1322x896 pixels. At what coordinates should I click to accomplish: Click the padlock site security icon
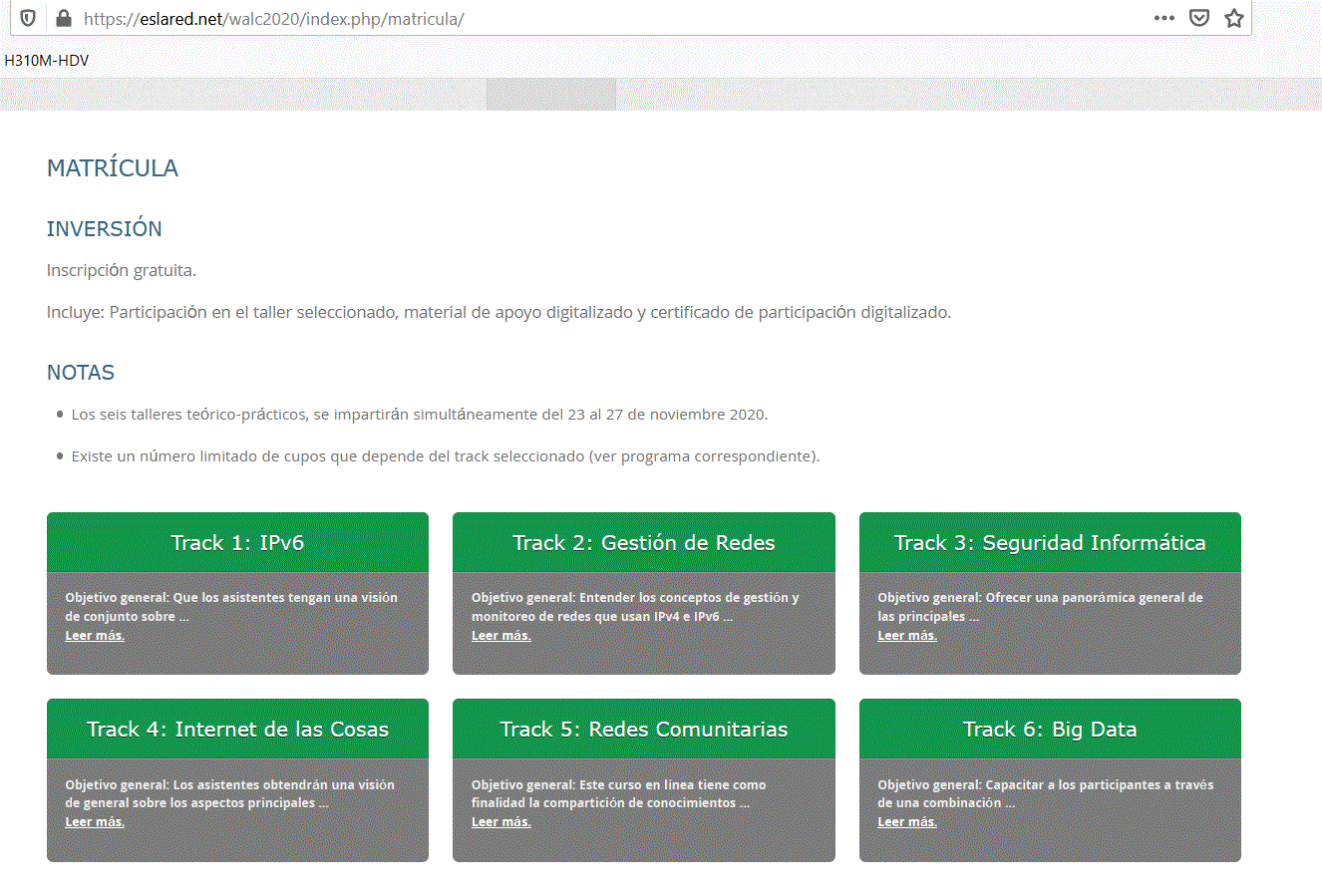64,18
